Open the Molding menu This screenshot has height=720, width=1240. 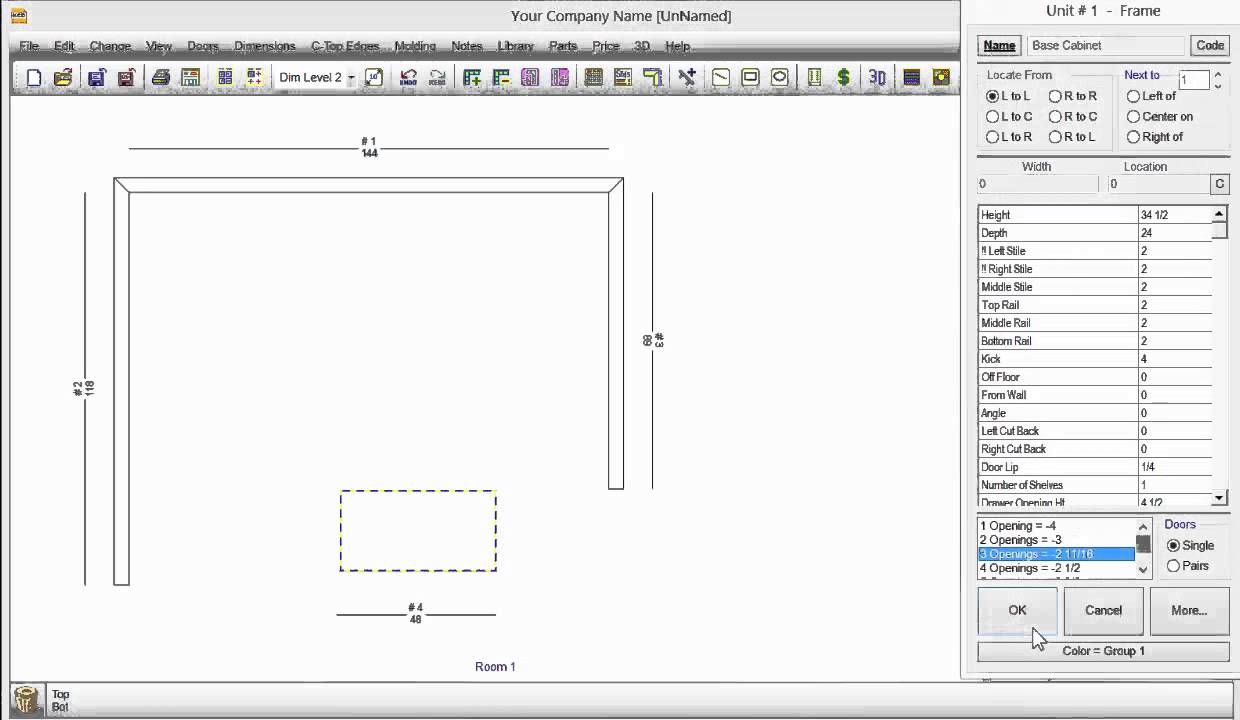pos(415,46)
